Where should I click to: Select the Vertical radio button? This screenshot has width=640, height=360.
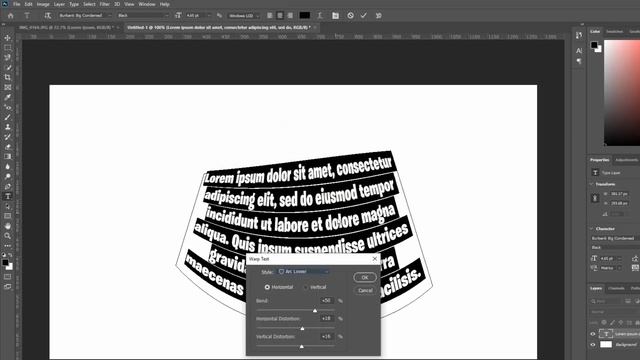pos(306,287)
